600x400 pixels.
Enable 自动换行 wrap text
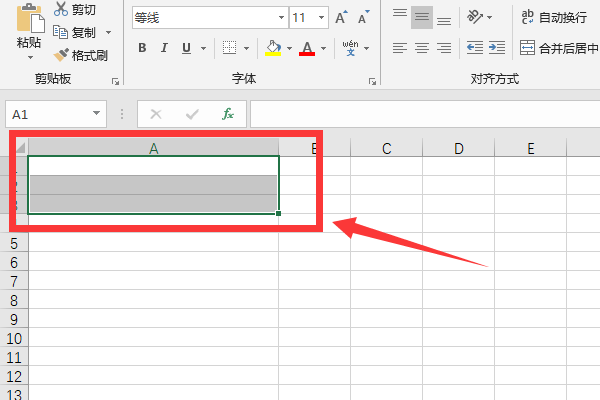tap(554, 17)
